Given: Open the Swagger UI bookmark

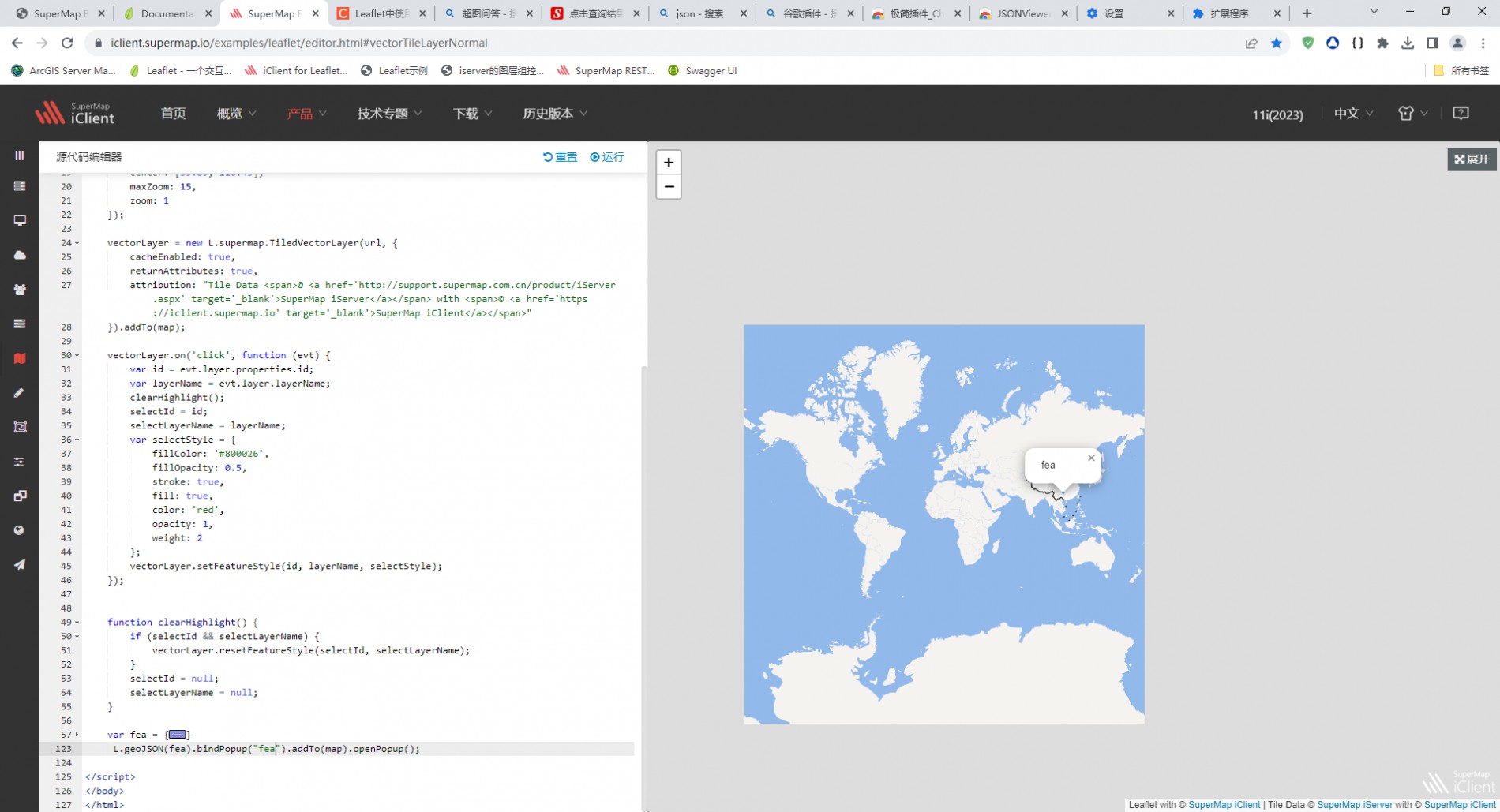Looking at the screenshot, I should (702, 70).
